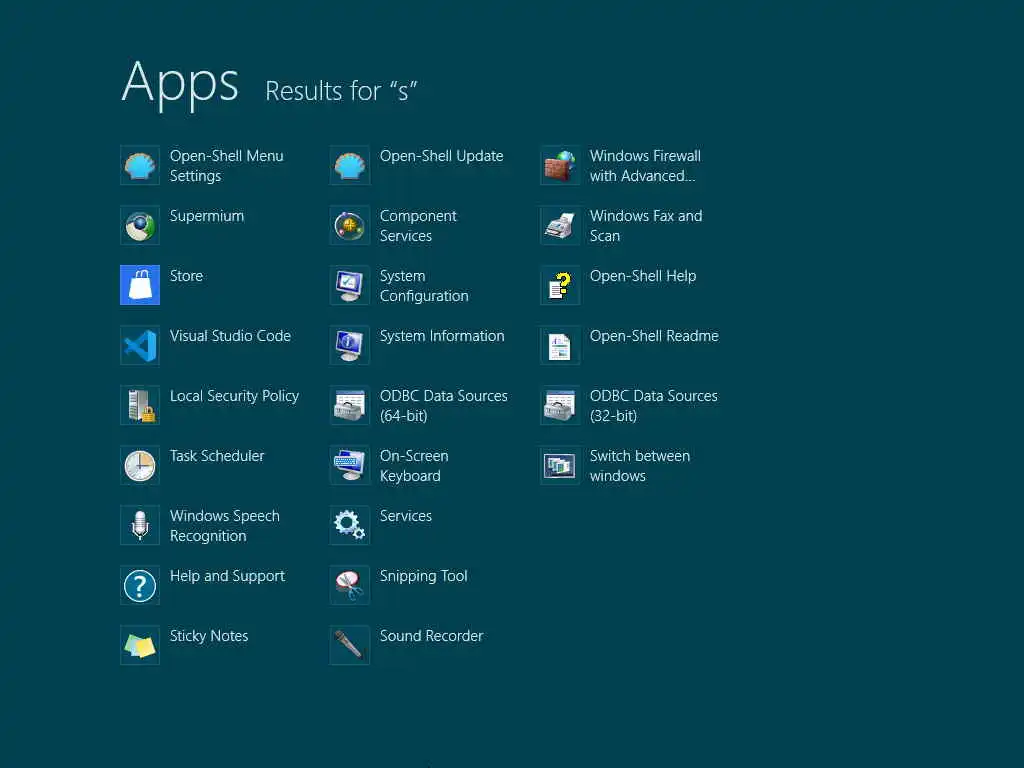The image size is (1024, 768).
Task: Launch On-Screen Keyboard icon
Action: click(350, 465)
